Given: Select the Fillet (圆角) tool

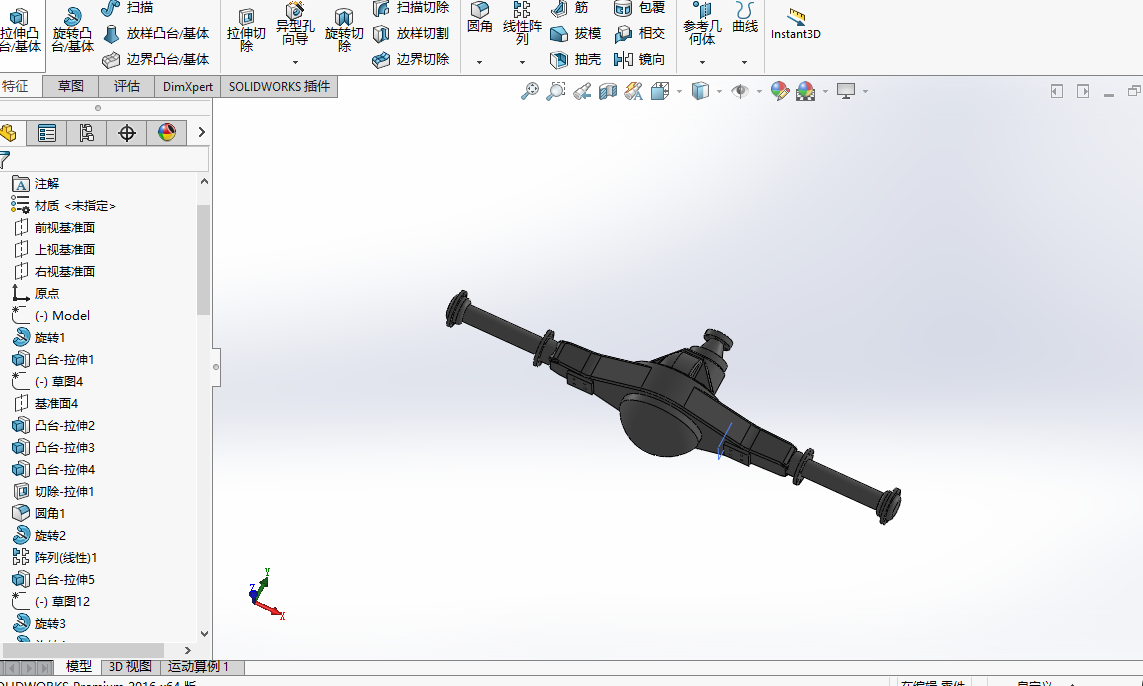Looking at the screenshot, I should click(x=480, y=18).
